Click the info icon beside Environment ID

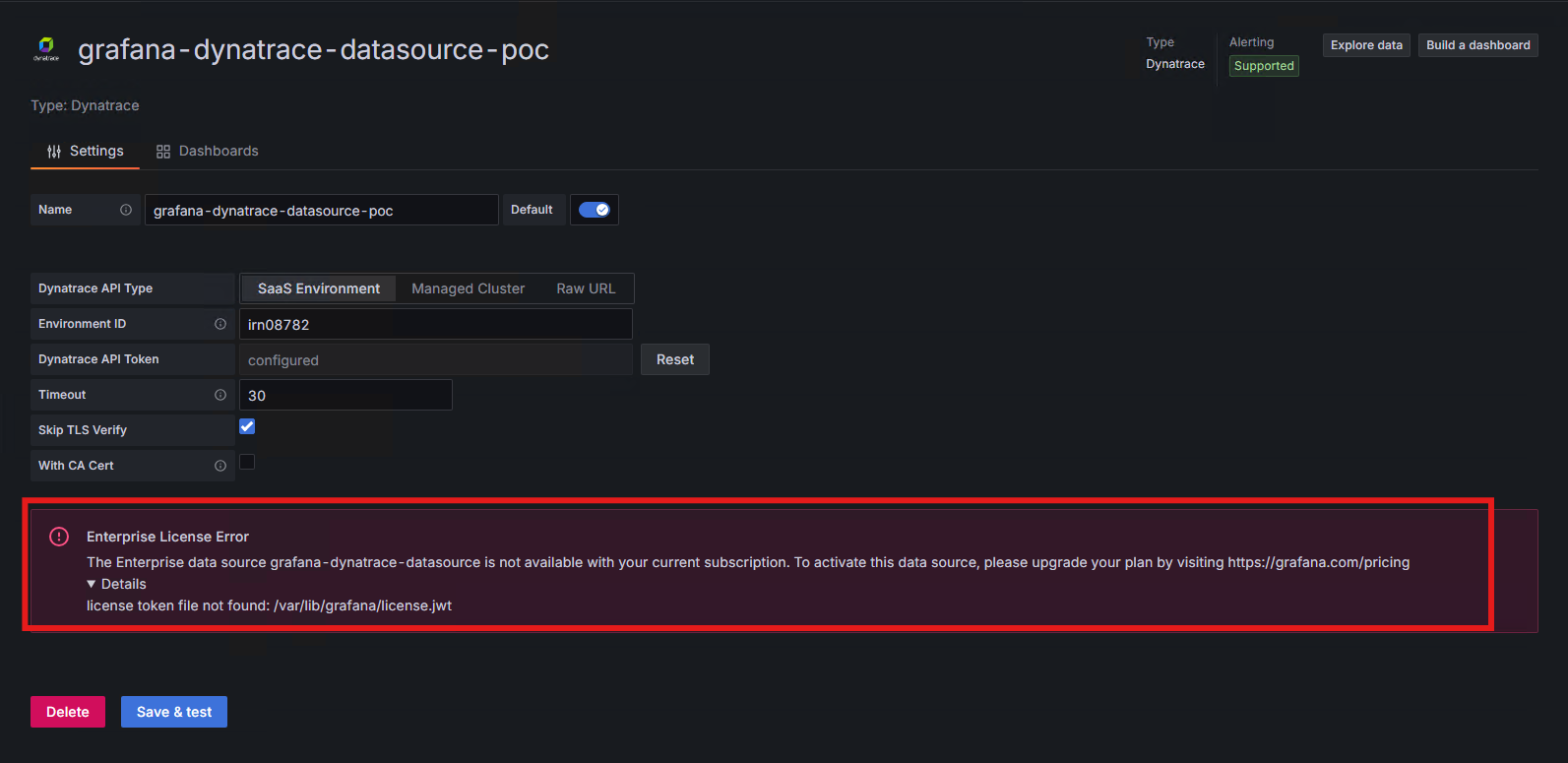coord(220,324)
